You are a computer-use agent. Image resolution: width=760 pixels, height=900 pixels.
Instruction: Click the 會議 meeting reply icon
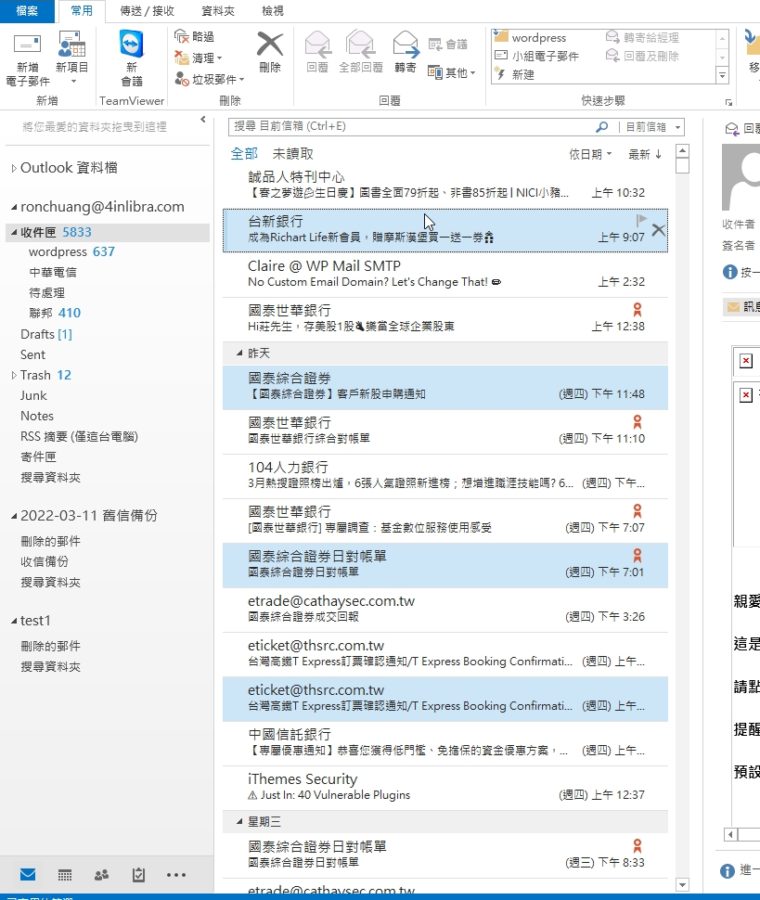448,44
